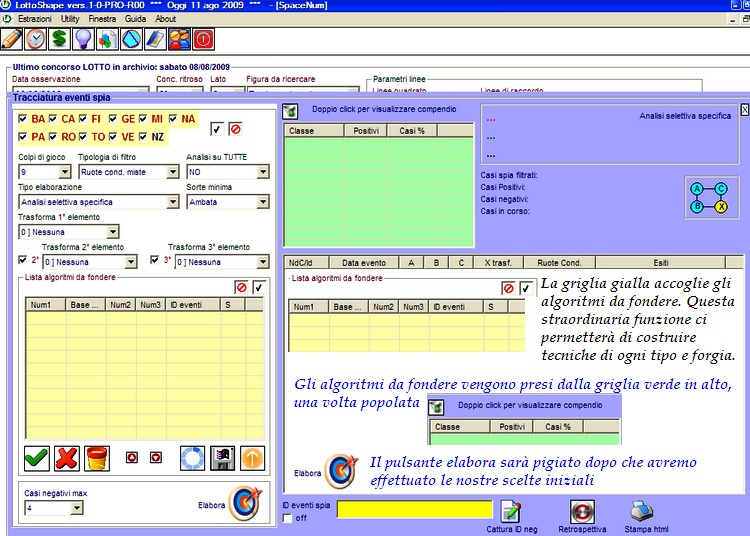This screenshot has height=536, width=750.
Task: Toggle the BA wheel checkbox
Action: tap(22, 118)
